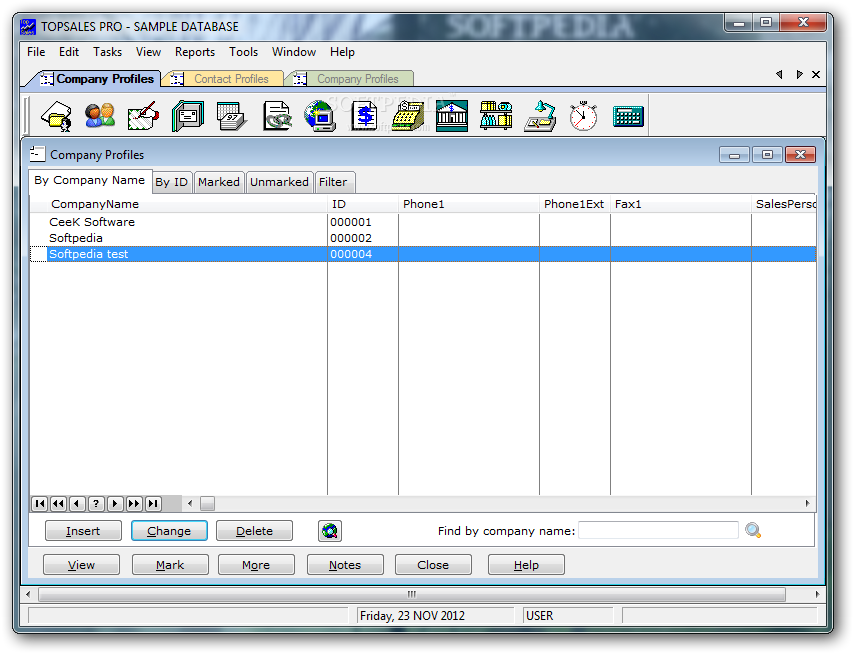Click the globe and computer toolbar icon

320,116
